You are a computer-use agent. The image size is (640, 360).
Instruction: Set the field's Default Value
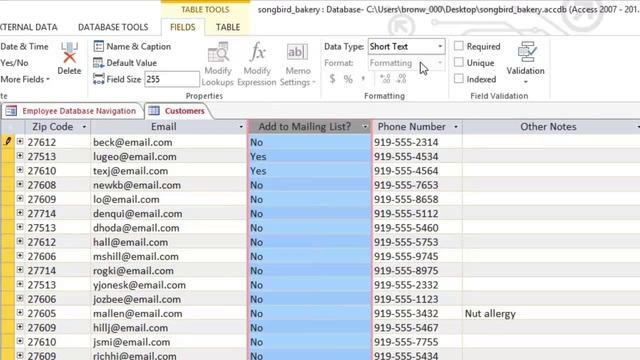(x=125, y=63)
